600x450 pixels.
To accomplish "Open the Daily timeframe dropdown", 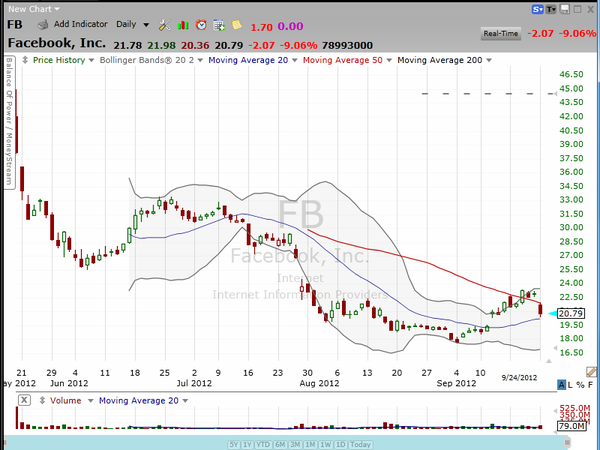I will 132,24.
